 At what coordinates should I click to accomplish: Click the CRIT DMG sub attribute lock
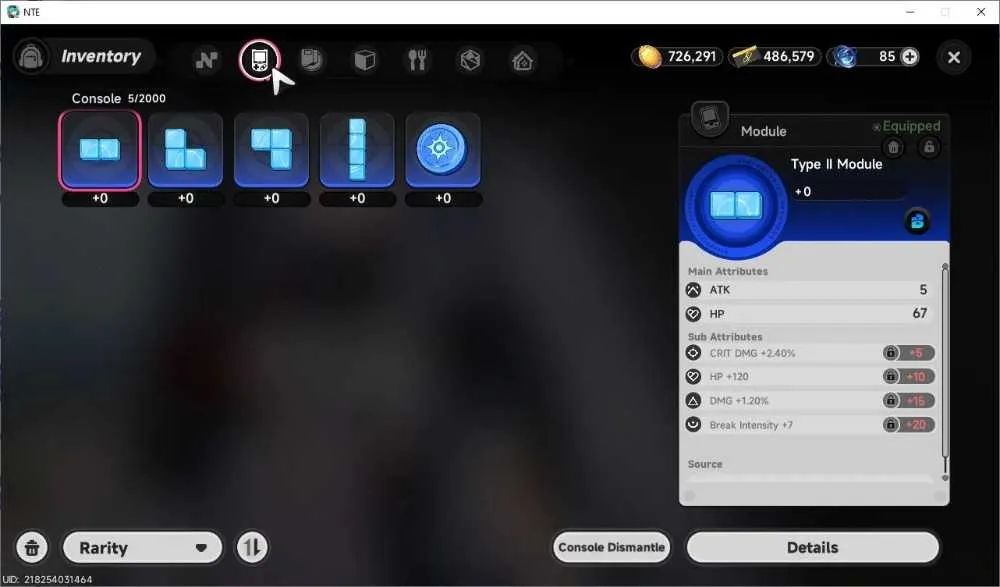(890, 353)
